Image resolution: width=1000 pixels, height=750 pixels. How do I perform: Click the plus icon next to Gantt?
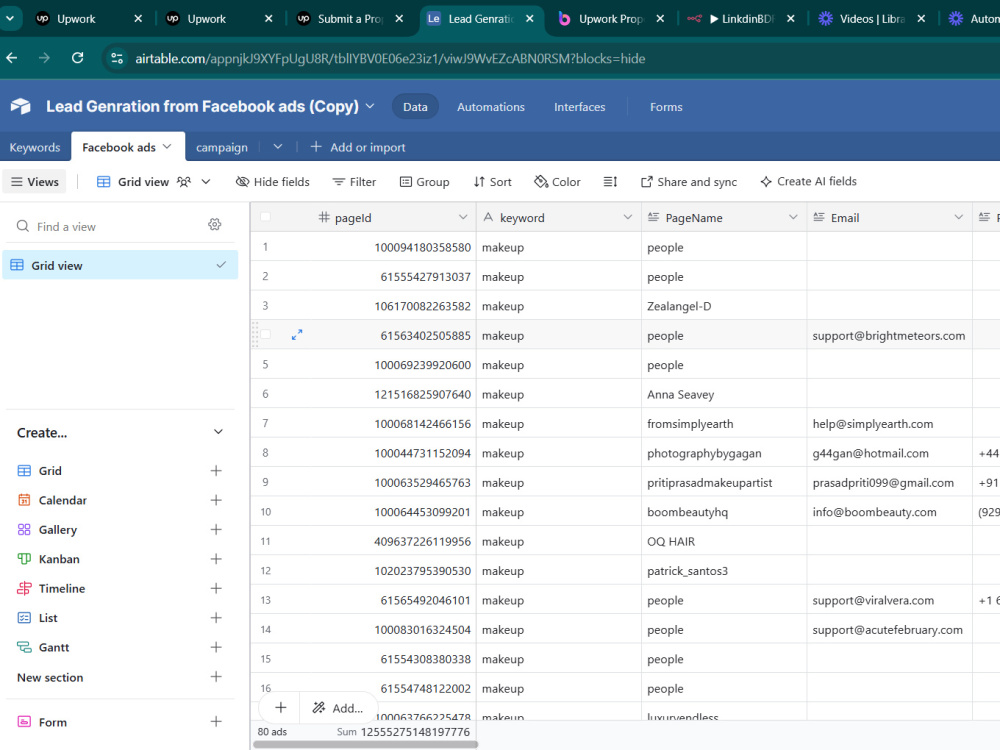click(x=216, y=647)
